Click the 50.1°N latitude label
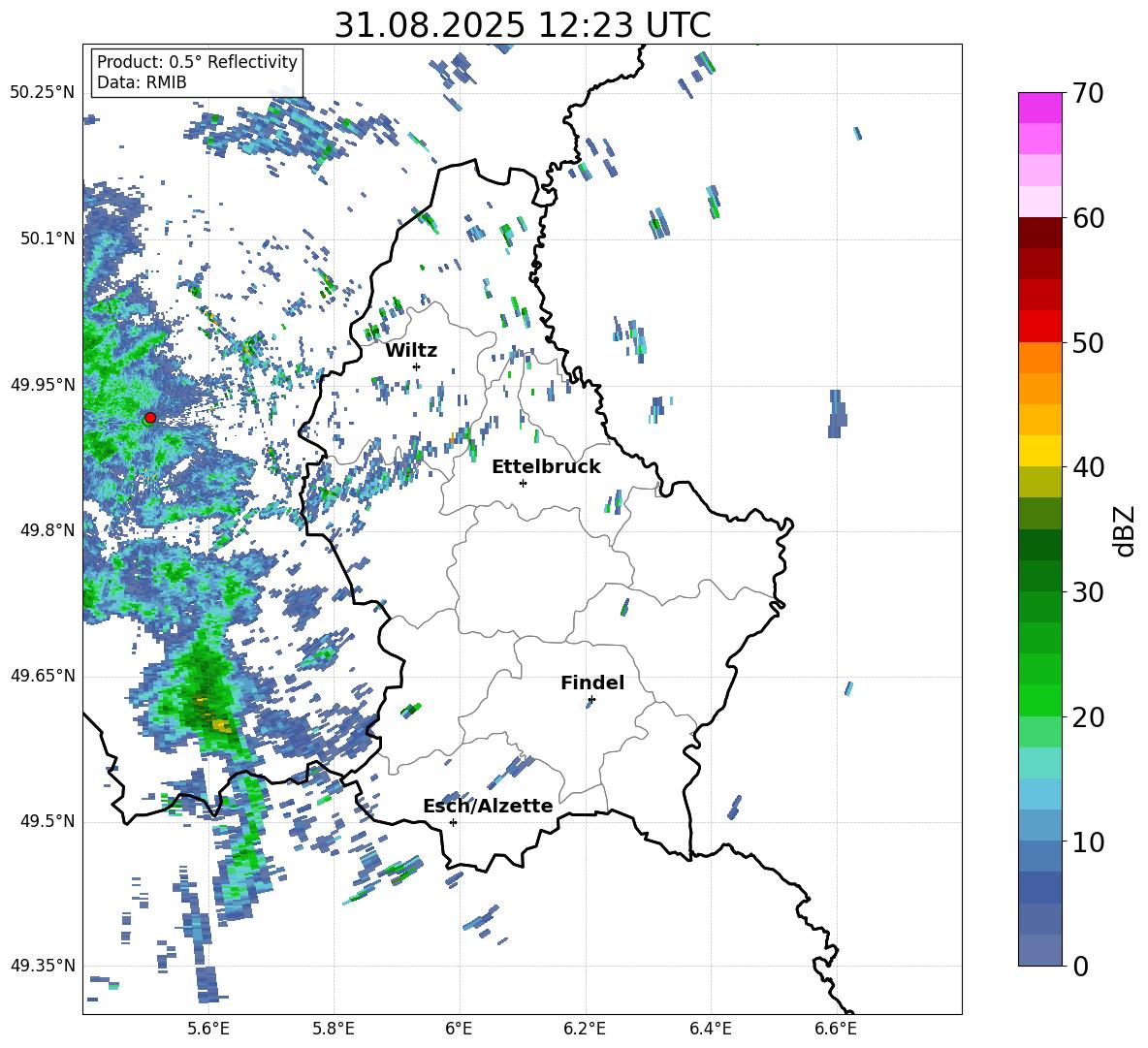 48,238
